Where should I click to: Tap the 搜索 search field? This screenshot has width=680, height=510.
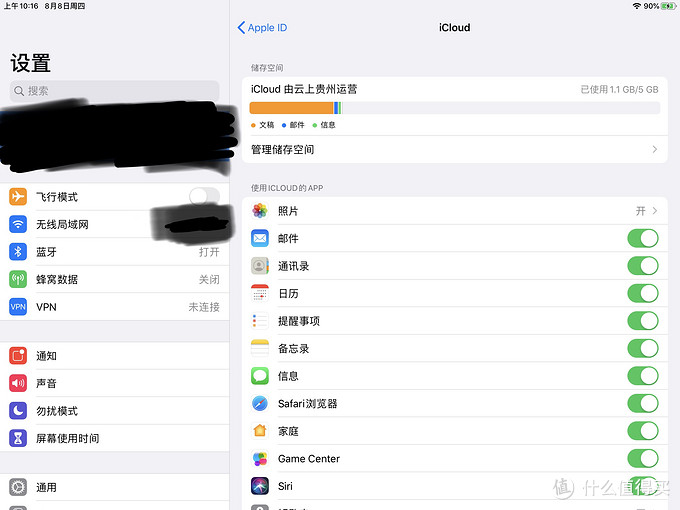coord(114,91)
